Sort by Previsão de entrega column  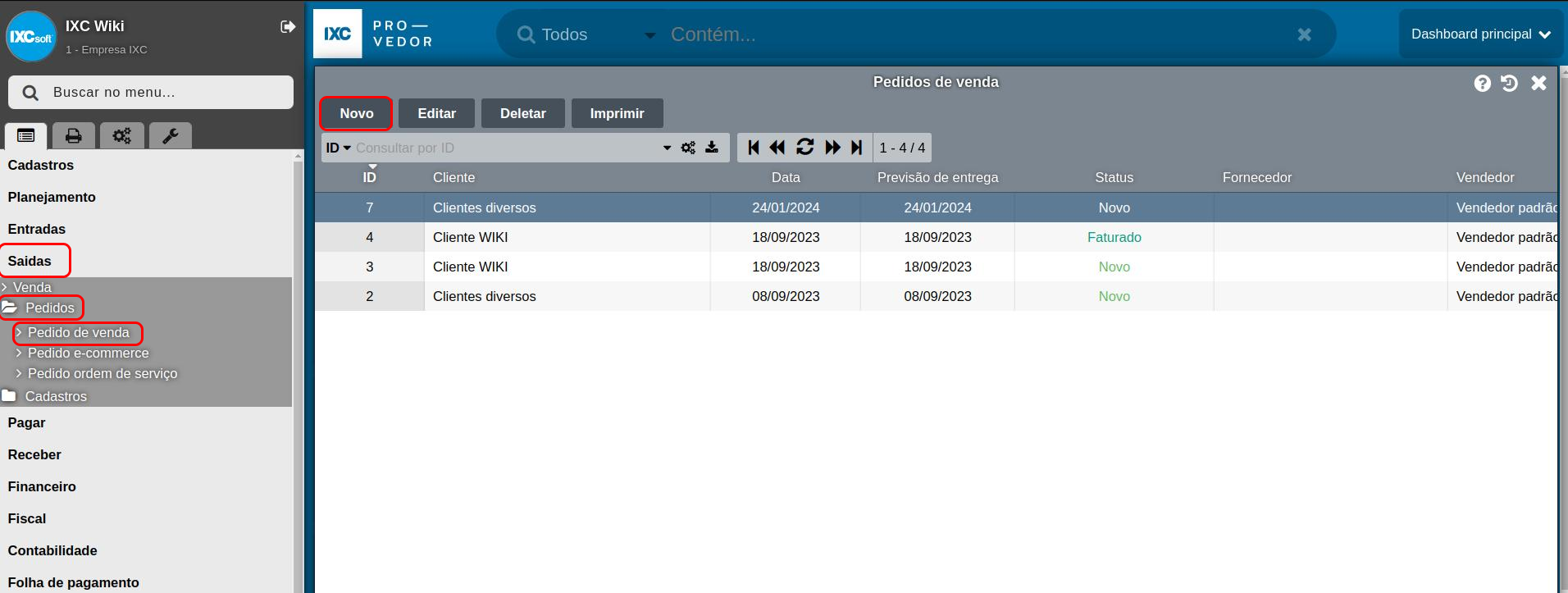[x=937, y=177]
